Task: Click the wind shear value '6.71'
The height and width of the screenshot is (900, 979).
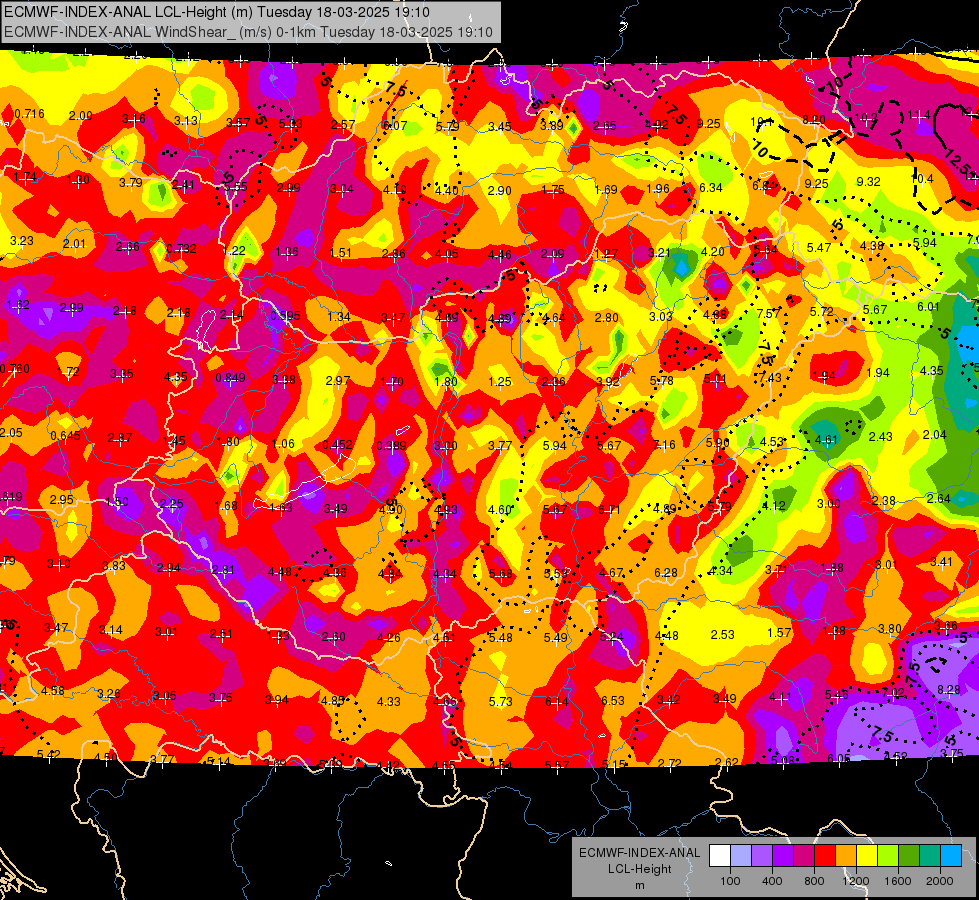Action: click(x=609, y=510)
